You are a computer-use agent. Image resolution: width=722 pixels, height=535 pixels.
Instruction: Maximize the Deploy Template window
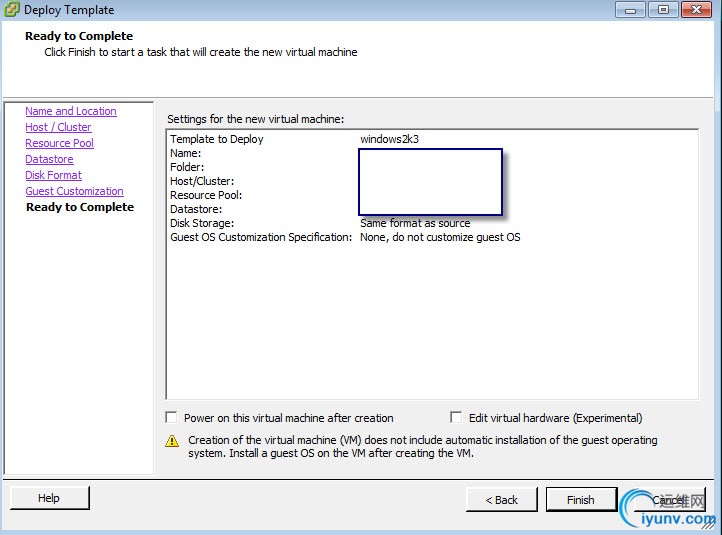pyautogui.click(x=663, y=10)
